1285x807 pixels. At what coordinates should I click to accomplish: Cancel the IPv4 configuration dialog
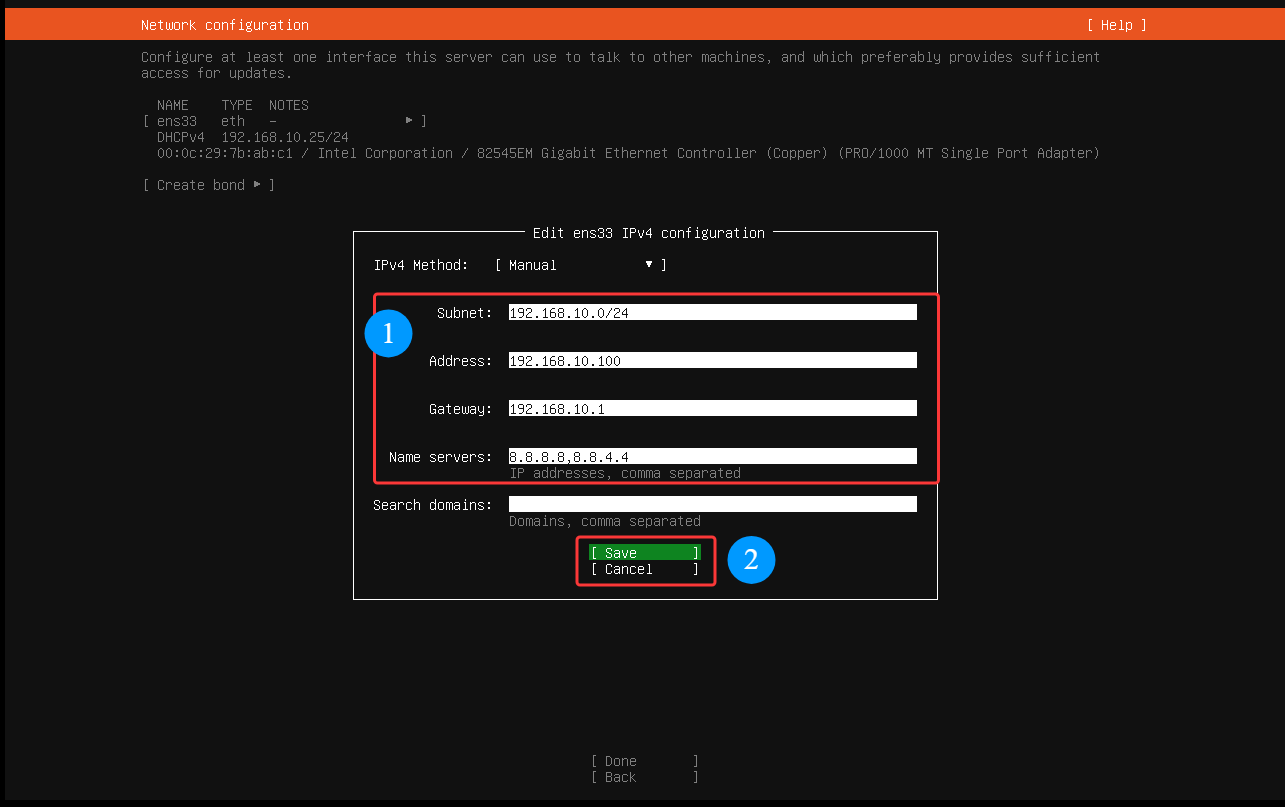[x=644, y=569]
